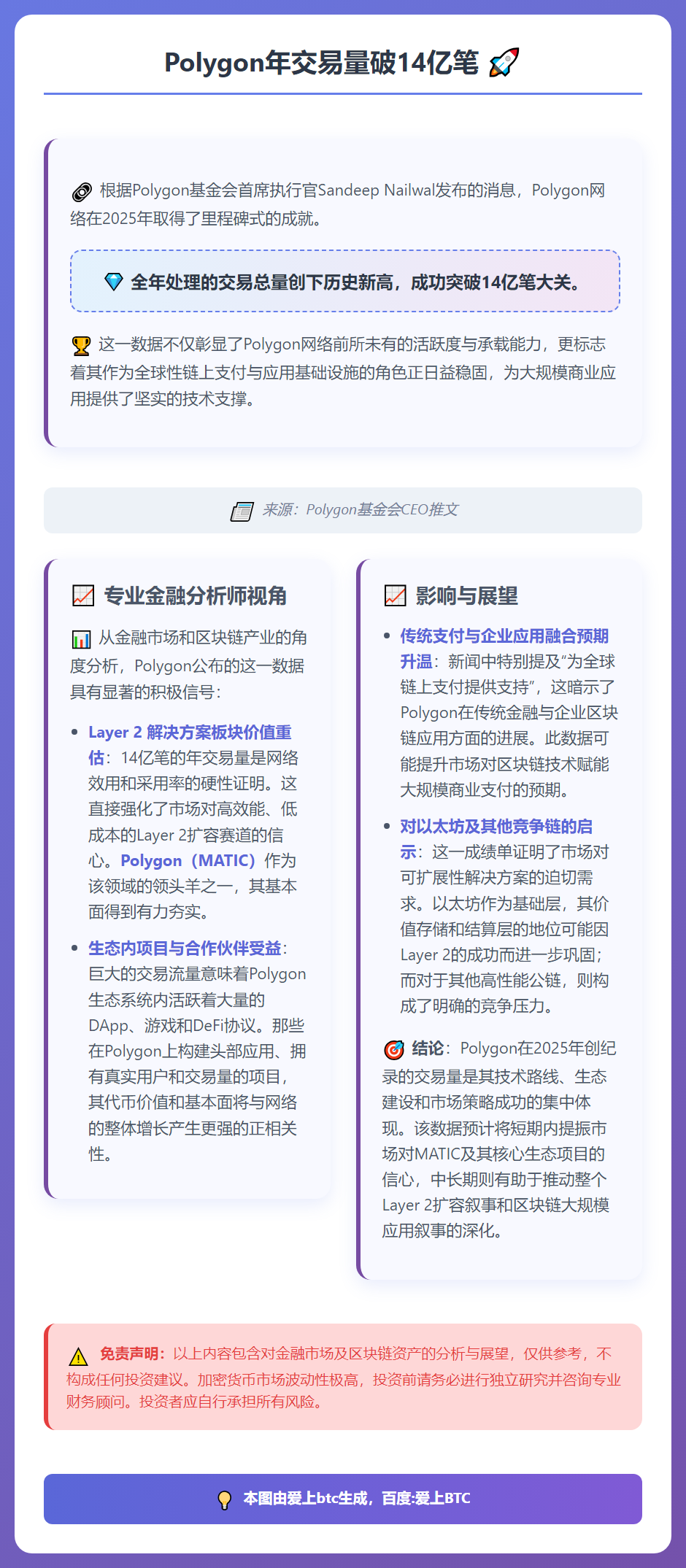The width and height of the screenshot is (686, 1568).
Task: Click the paragraph starting 这一数据不仅彰显了
Action: [343, 372]
